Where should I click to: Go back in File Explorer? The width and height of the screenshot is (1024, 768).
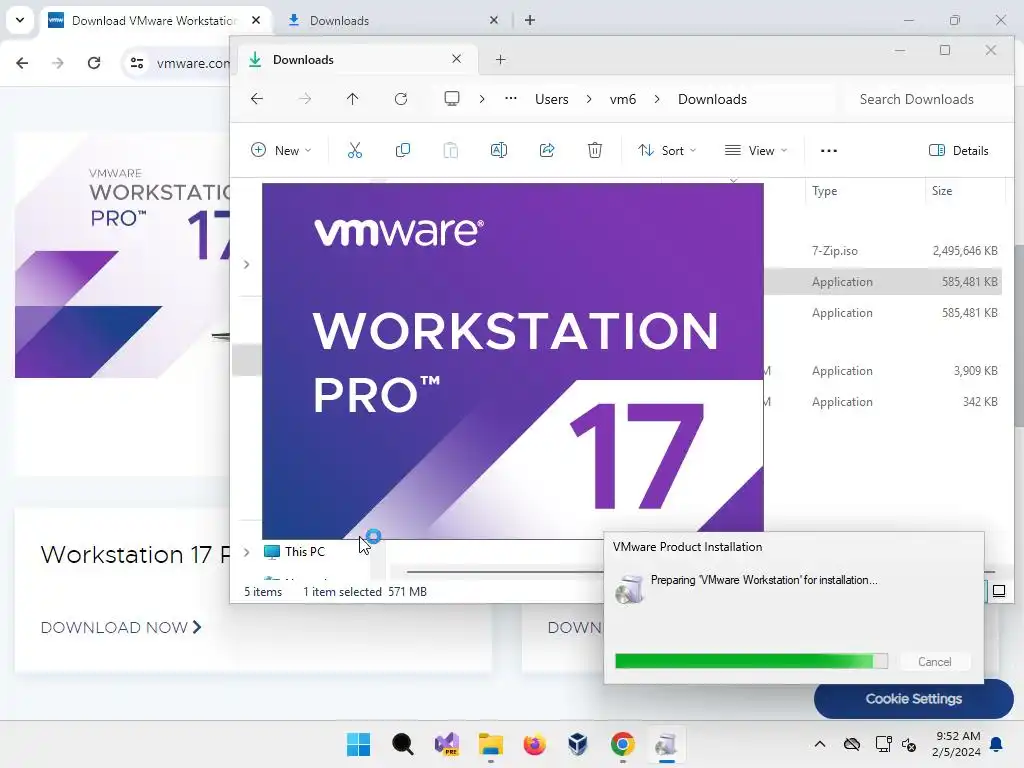pos(257,99)
